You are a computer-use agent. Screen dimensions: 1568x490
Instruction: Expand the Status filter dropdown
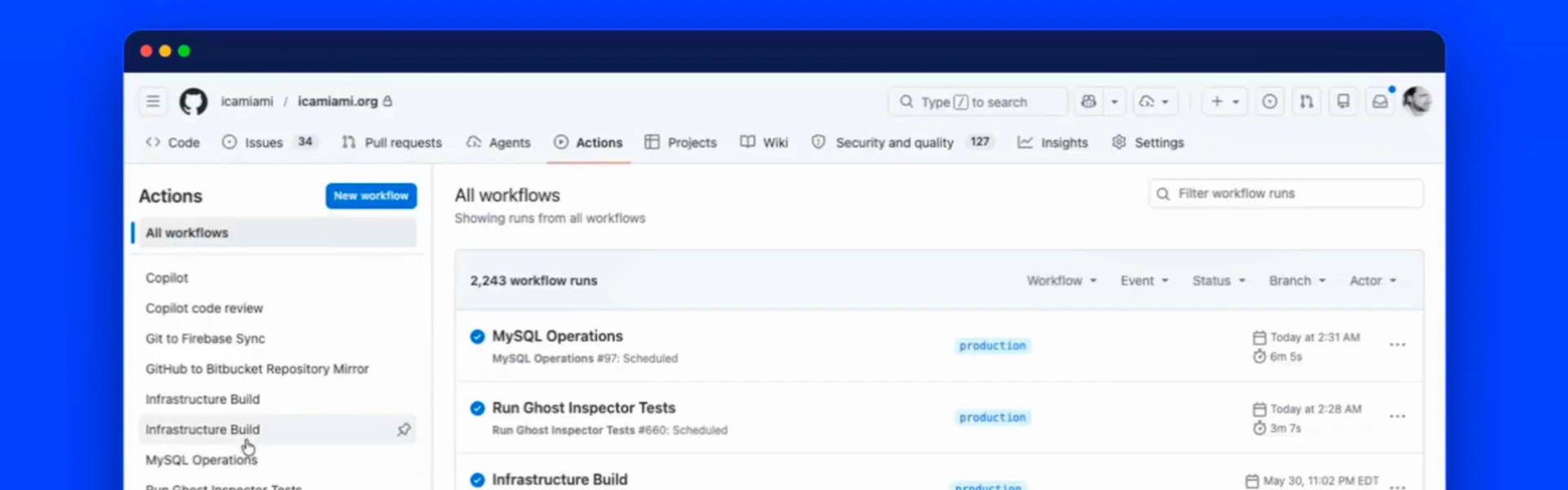pyautogui.click(x=1218, y=280)
